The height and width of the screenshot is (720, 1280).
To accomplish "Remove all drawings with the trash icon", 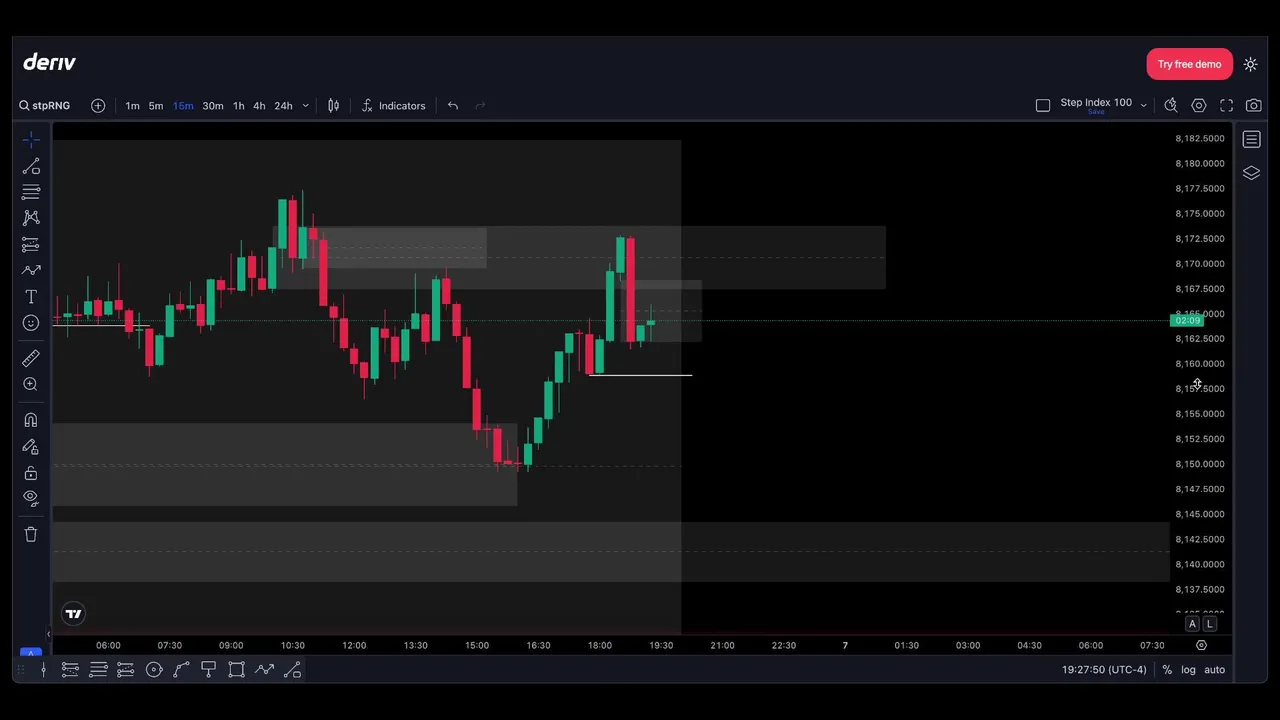I will (31, 534).
